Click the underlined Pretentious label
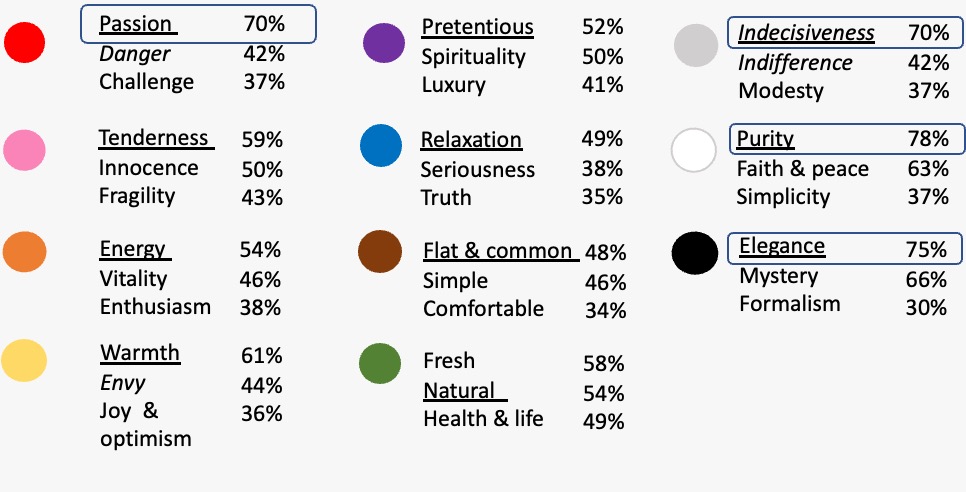 point(477,27)
